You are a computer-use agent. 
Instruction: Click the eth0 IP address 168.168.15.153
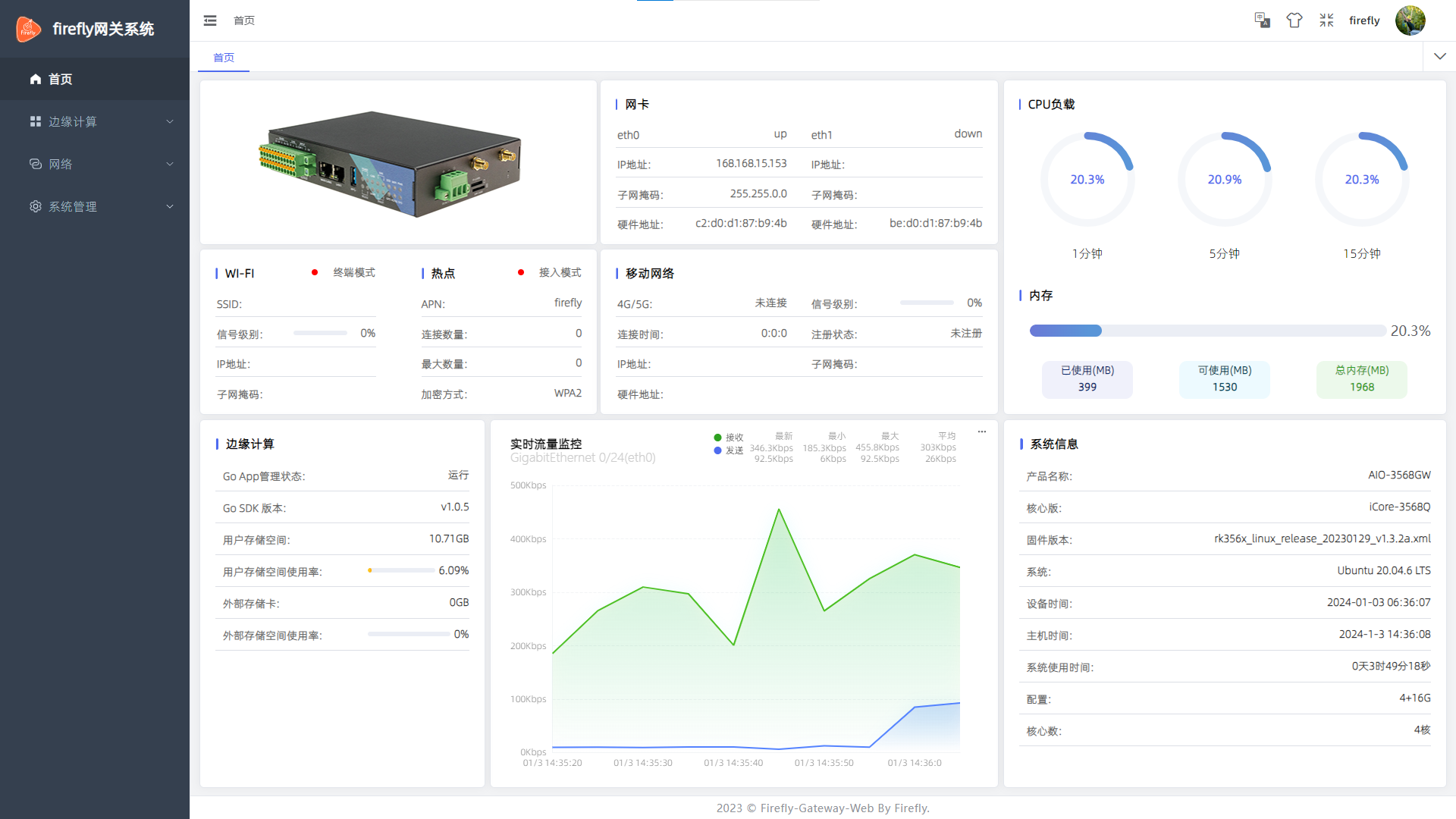(x=752, y=163)
